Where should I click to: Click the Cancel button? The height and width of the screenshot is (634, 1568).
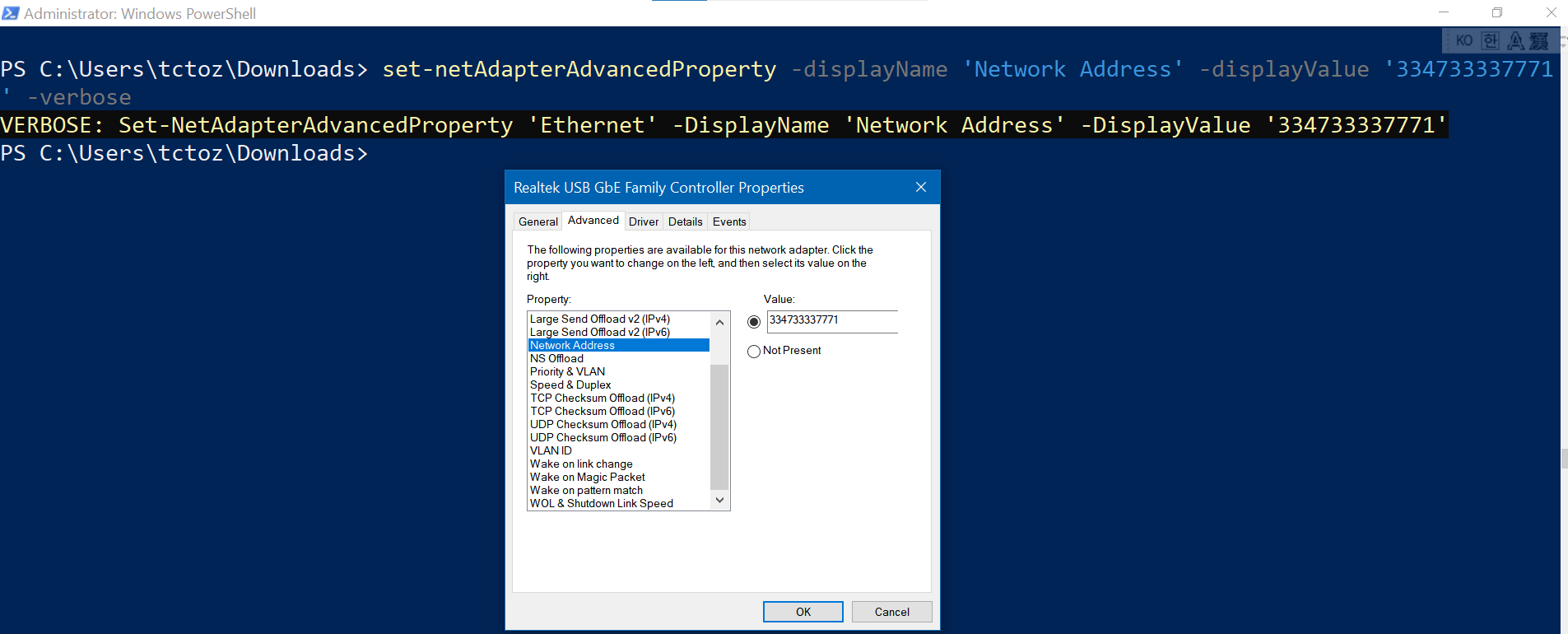tap(892, 612)
